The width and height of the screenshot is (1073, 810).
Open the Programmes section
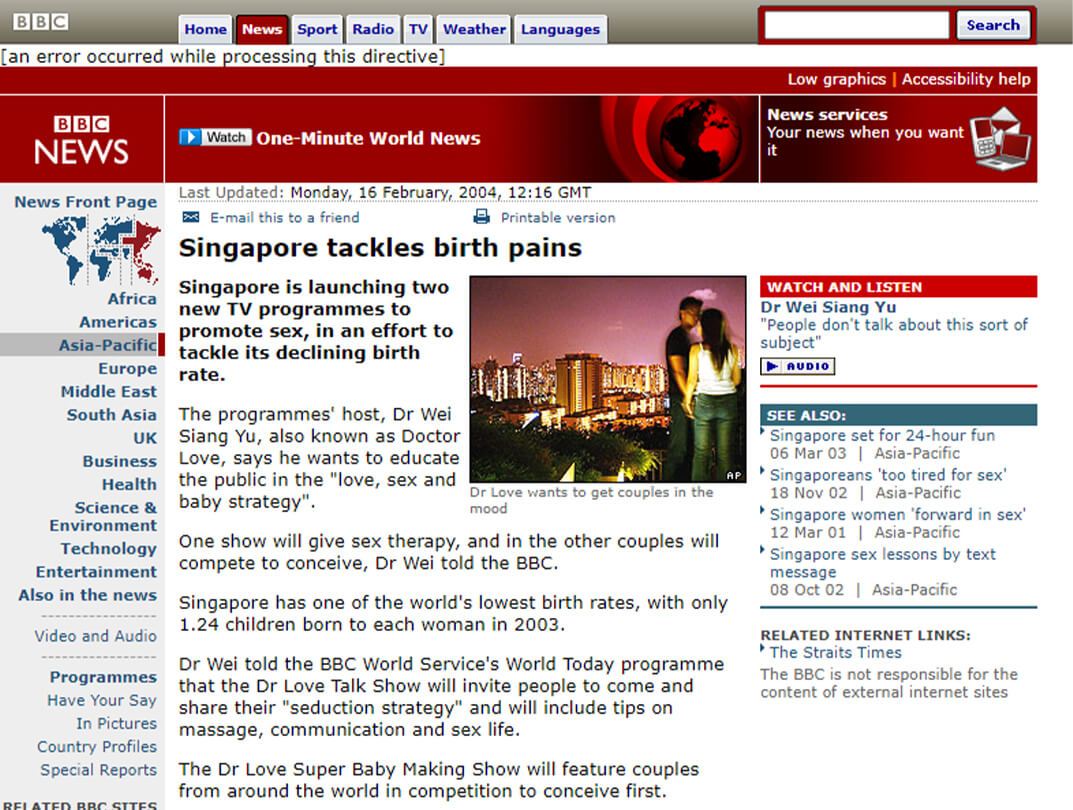tap(103, 677)
